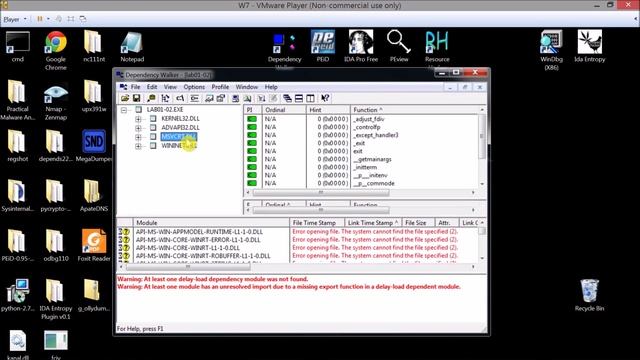Viewport: 640px width, 360px height.
Task: Select the _except_handler3 function row
Action: [x=362, y=135]
